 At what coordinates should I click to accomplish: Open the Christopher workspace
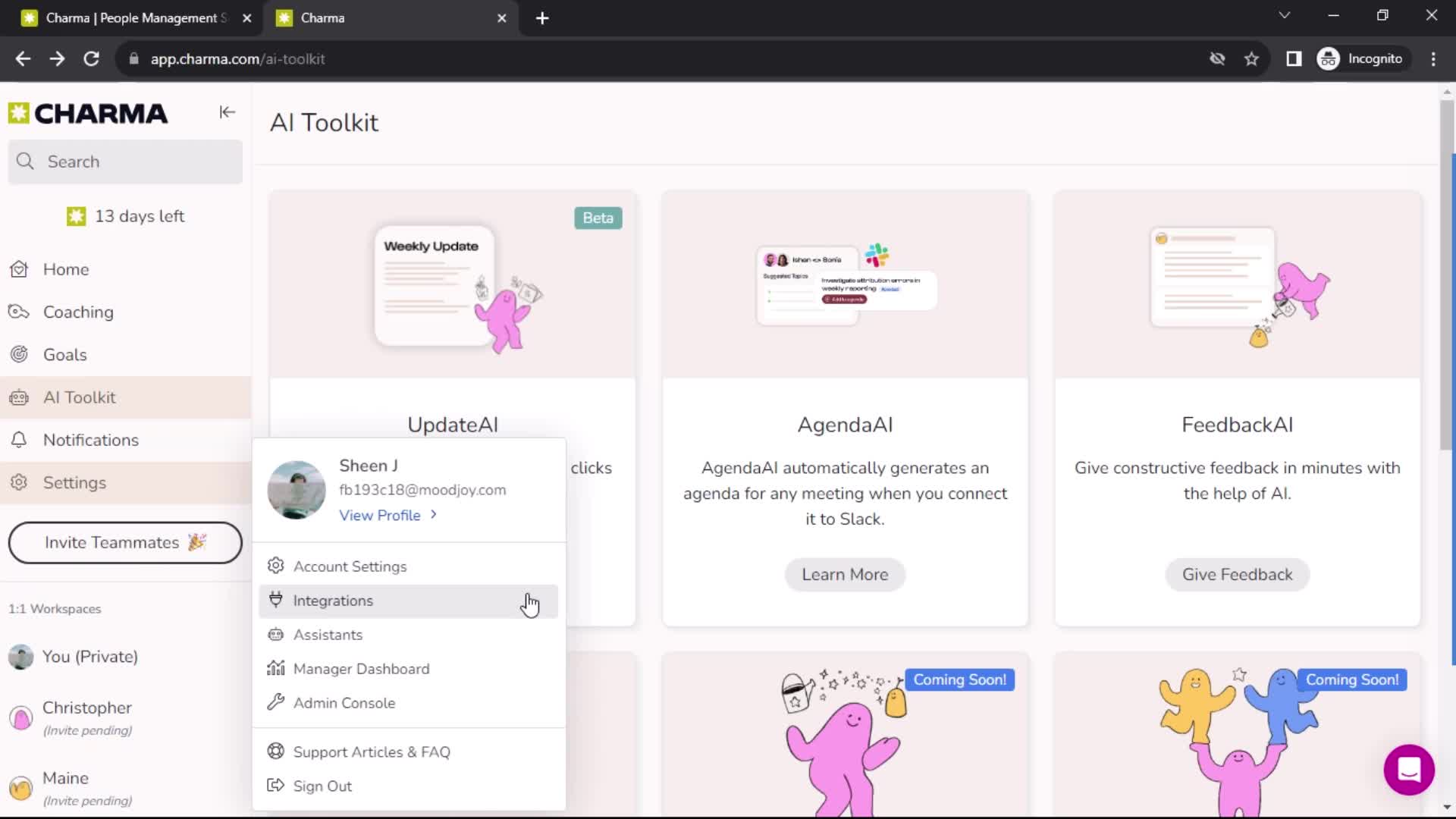125,717
